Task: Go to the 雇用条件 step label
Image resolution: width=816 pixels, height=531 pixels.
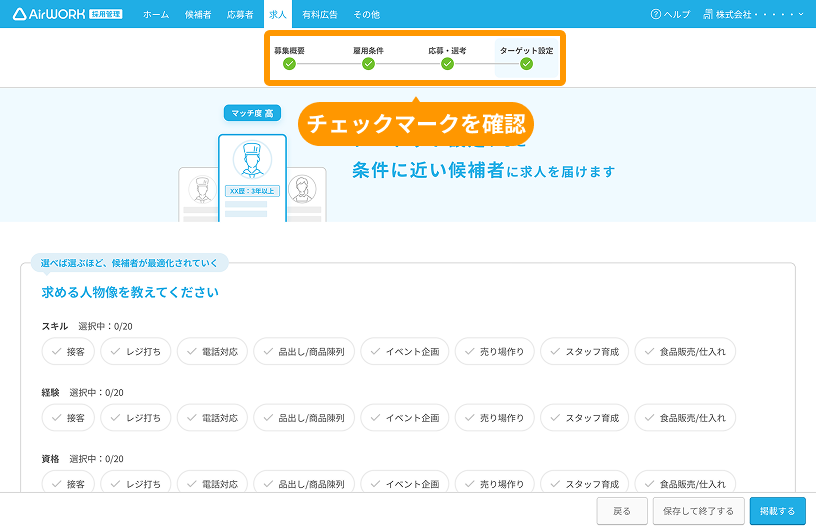Action: (368, 50)
